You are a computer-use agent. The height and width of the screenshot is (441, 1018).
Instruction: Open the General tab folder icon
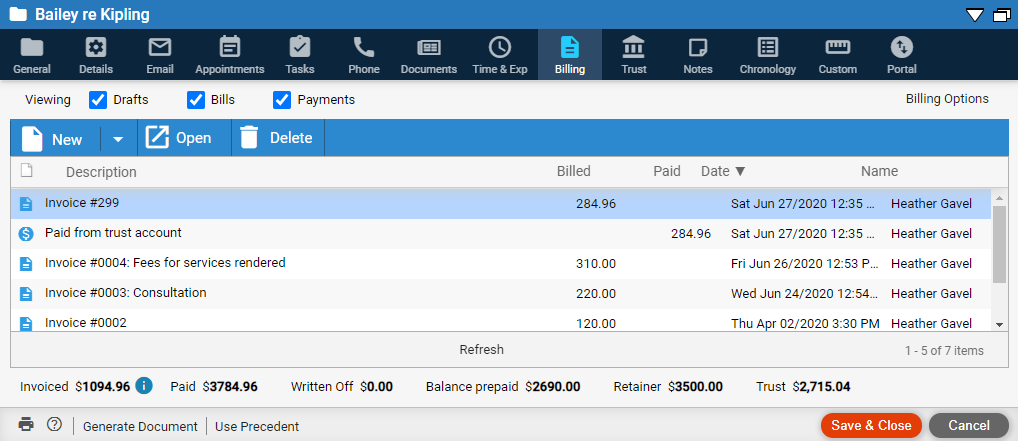pos(32,48)
